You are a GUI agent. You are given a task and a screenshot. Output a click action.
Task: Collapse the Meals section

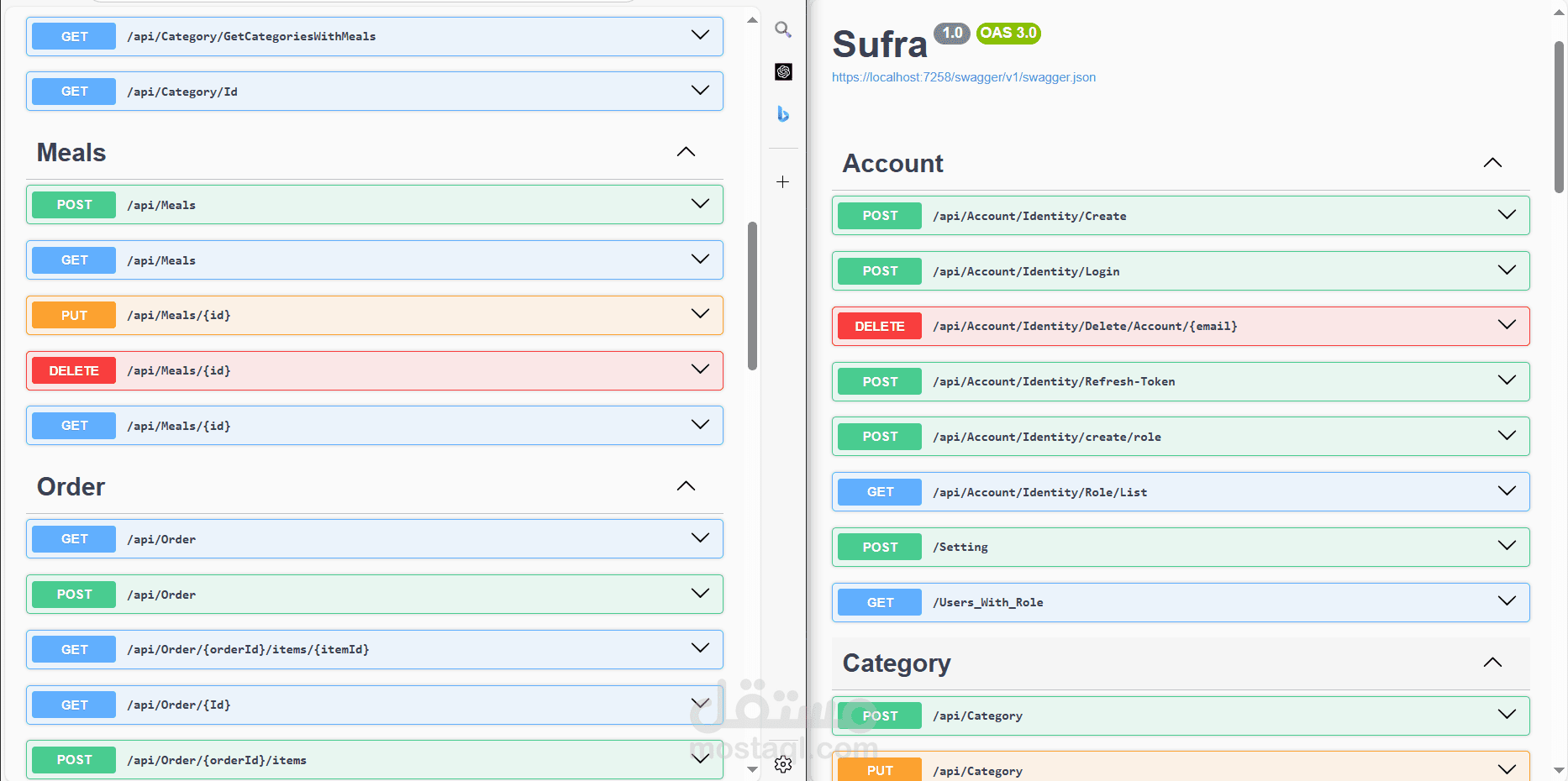tap(686, 152)
